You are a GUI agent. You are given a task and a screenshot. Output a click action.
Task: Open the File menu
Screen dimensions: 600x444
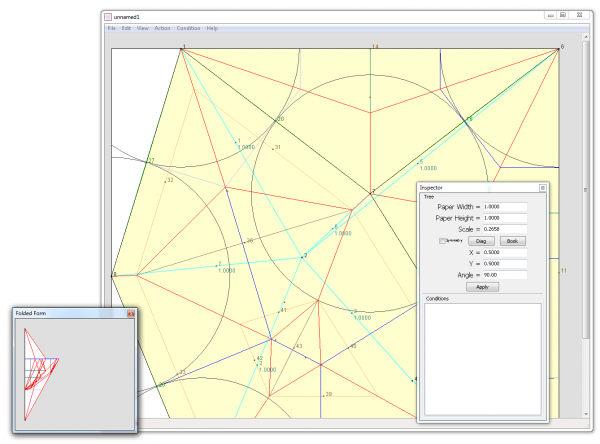point(112,28)
